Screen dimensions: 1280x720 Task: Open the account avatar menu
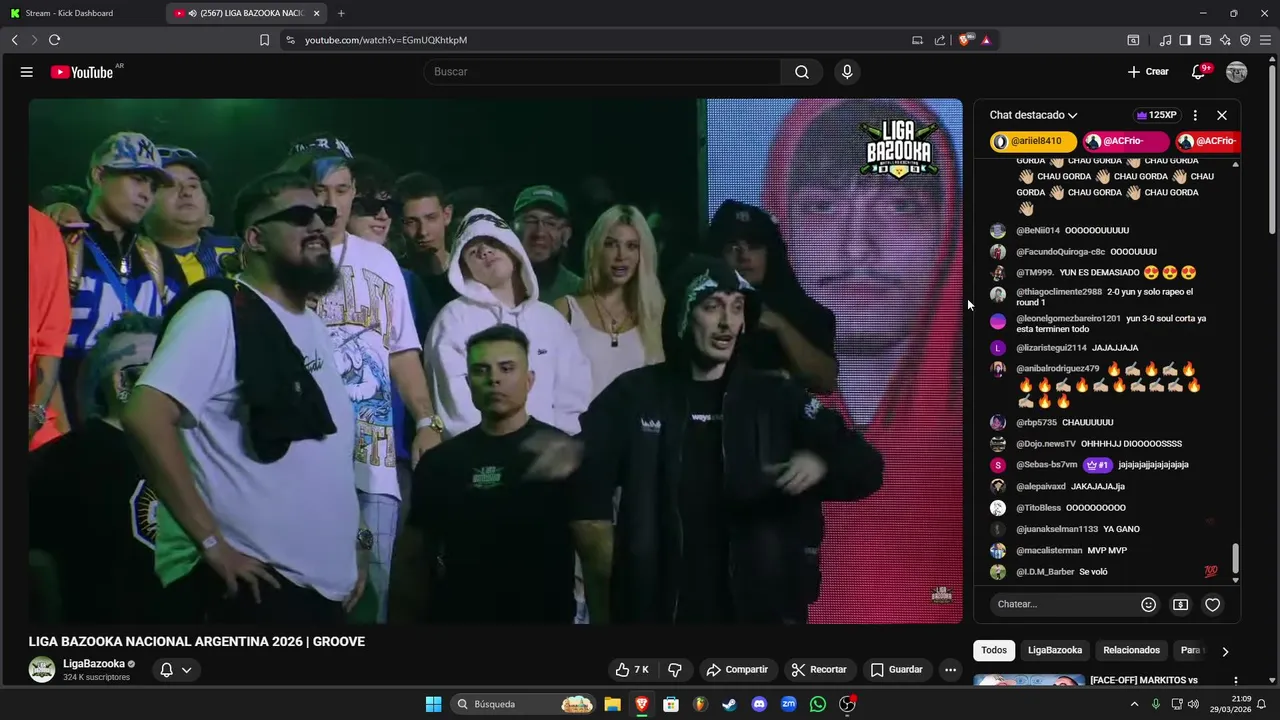point(1237,72)
